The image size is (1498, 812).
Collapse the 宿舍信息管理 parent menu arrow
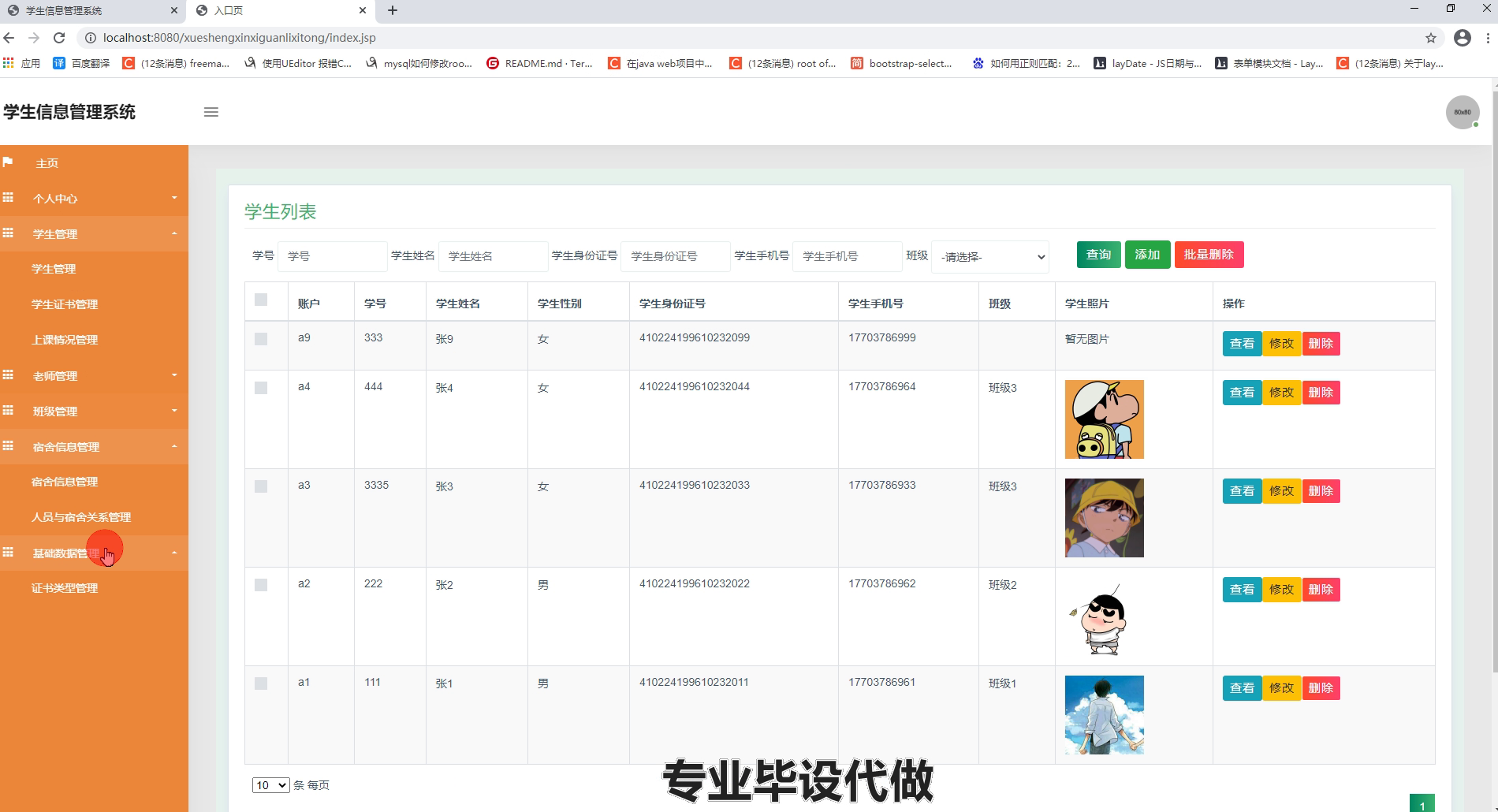point(174,446)
